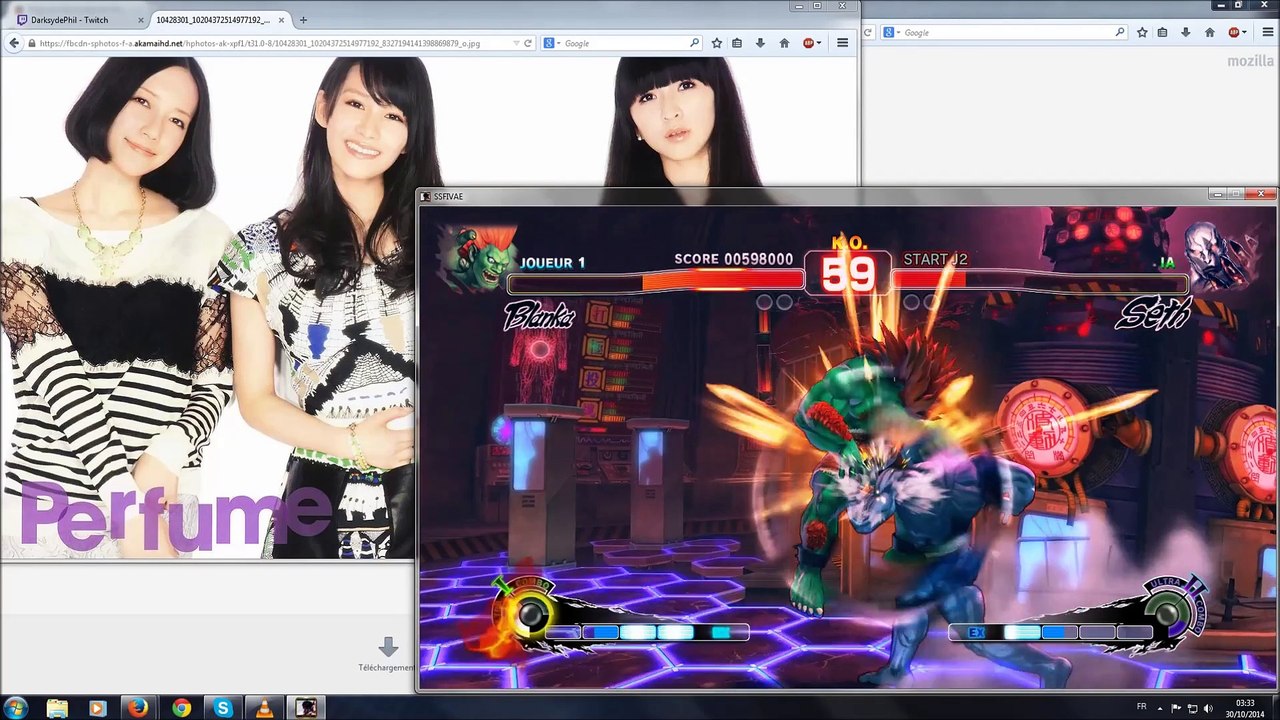The image size is (1280, 720).
Task: Click the START J2 label
Action: tap(935, 259)
